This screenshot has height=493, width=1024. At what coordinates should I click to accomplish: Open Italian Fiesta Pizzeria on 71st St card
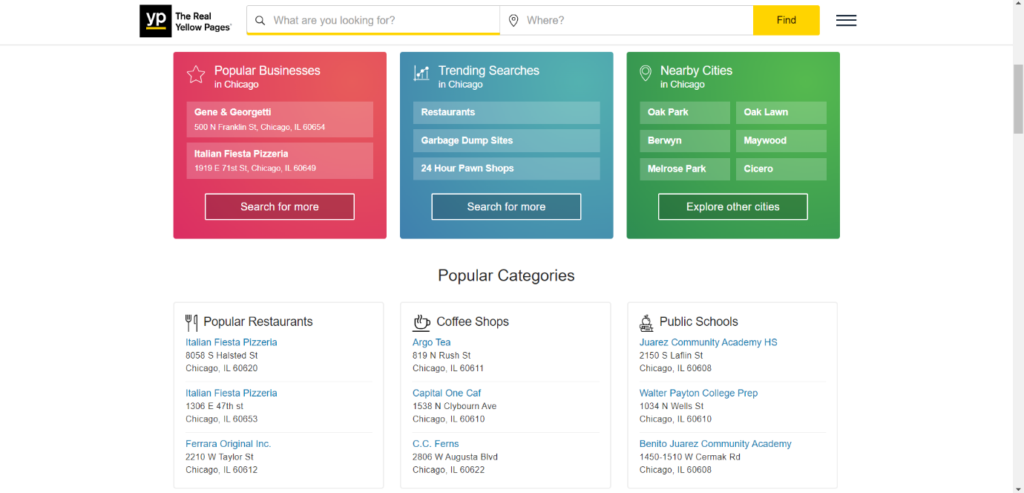pos(280,161)
